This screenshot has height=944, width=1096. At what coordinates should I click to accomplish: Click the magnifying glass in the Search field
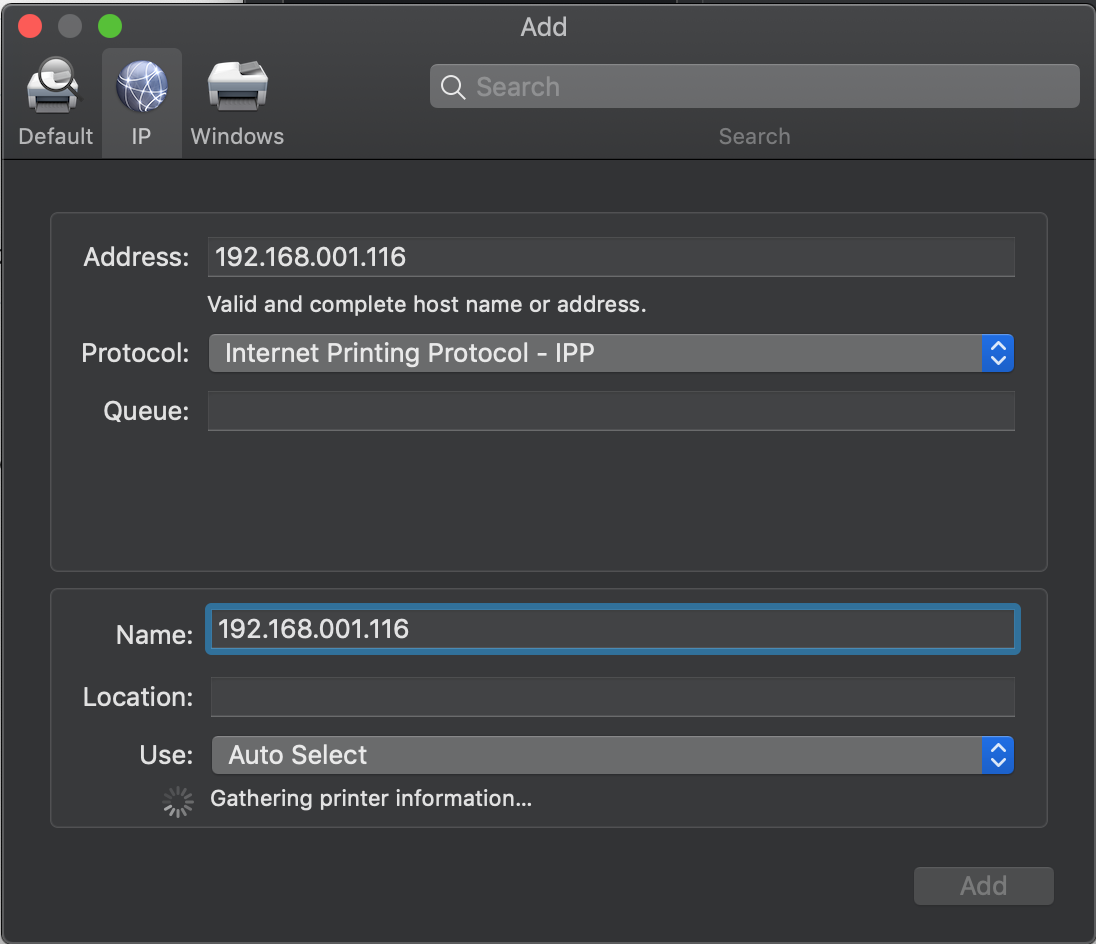pyautogui.click(x=453, y=87)
